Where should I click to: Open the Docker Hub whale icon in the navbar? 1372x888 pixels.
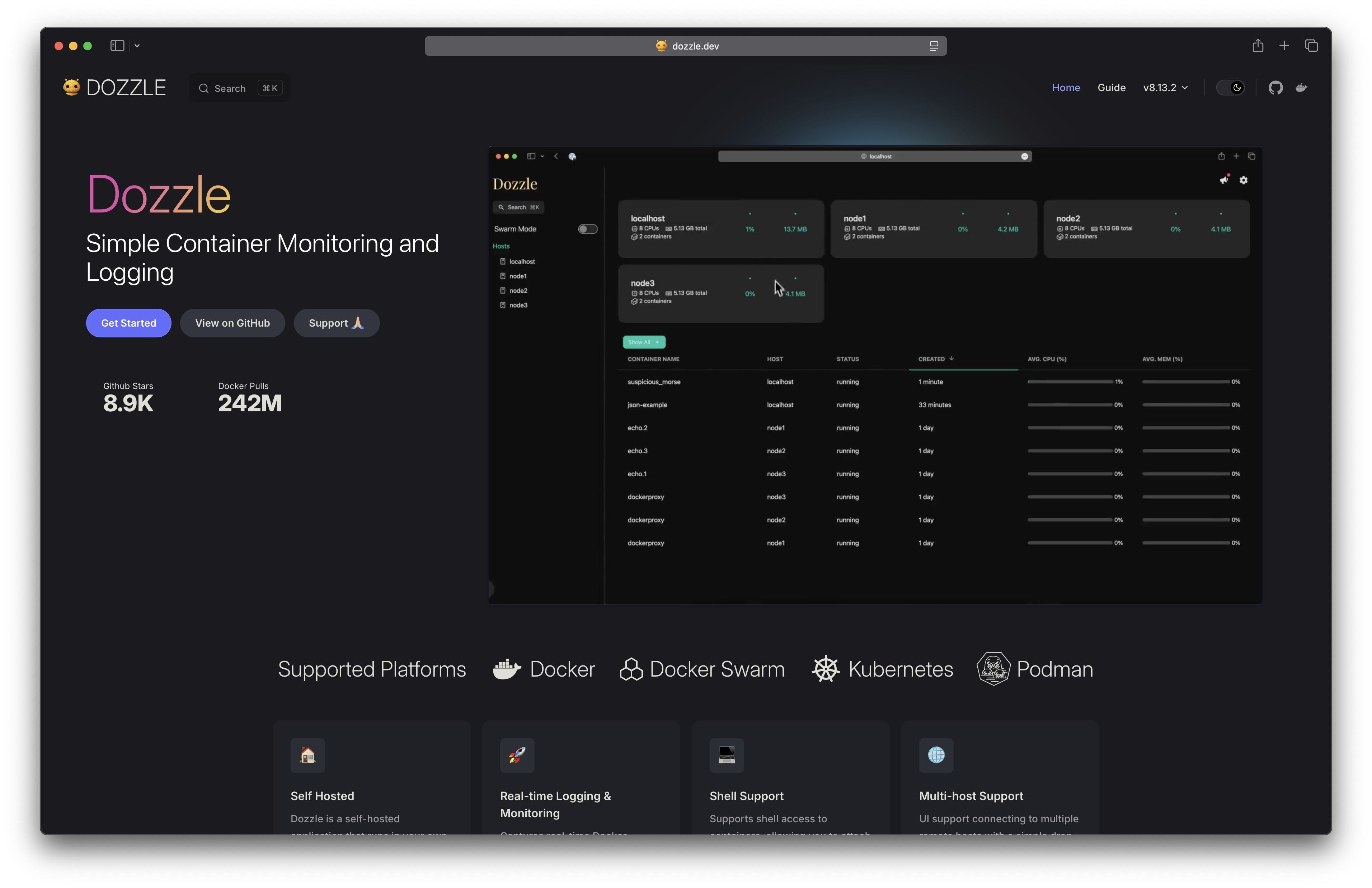pyautogui.click(x=1302, y=88)
